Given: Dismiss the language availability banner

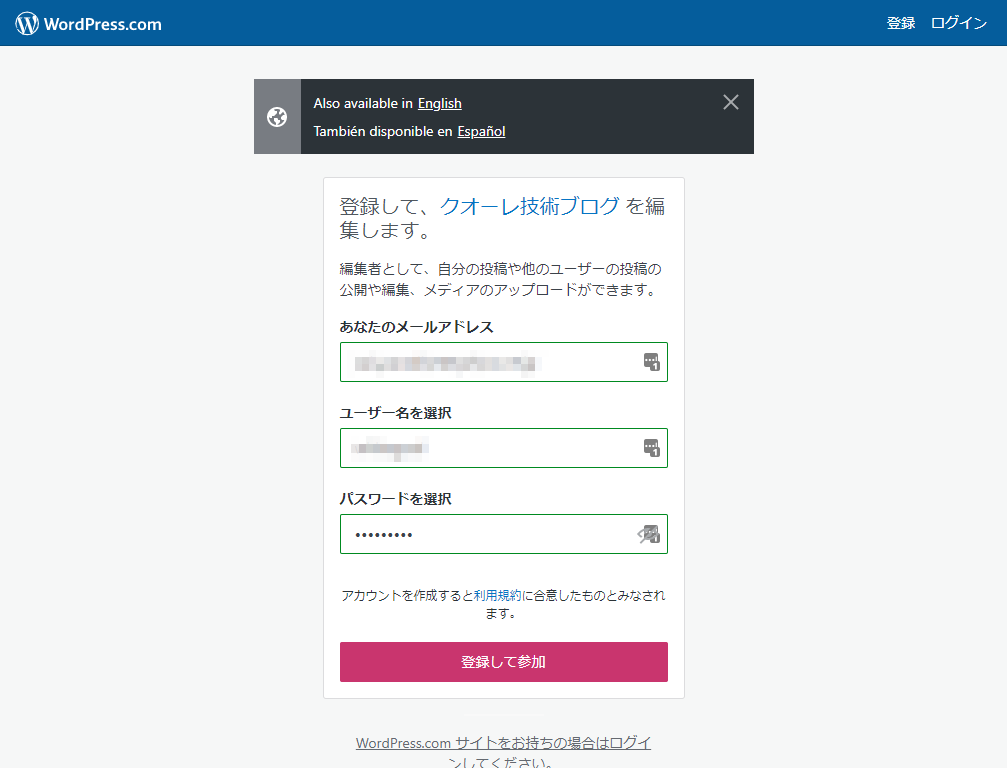Looking at the screenshot, I should click(731, 102).
